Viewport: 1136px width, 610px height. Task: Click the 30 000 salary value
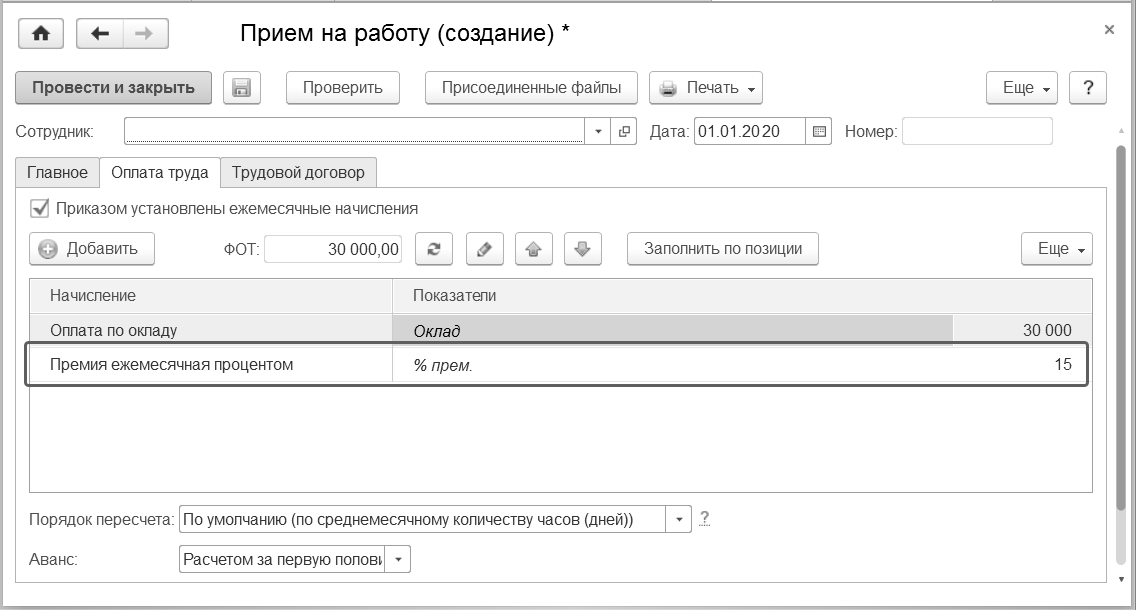point(1047,330)
